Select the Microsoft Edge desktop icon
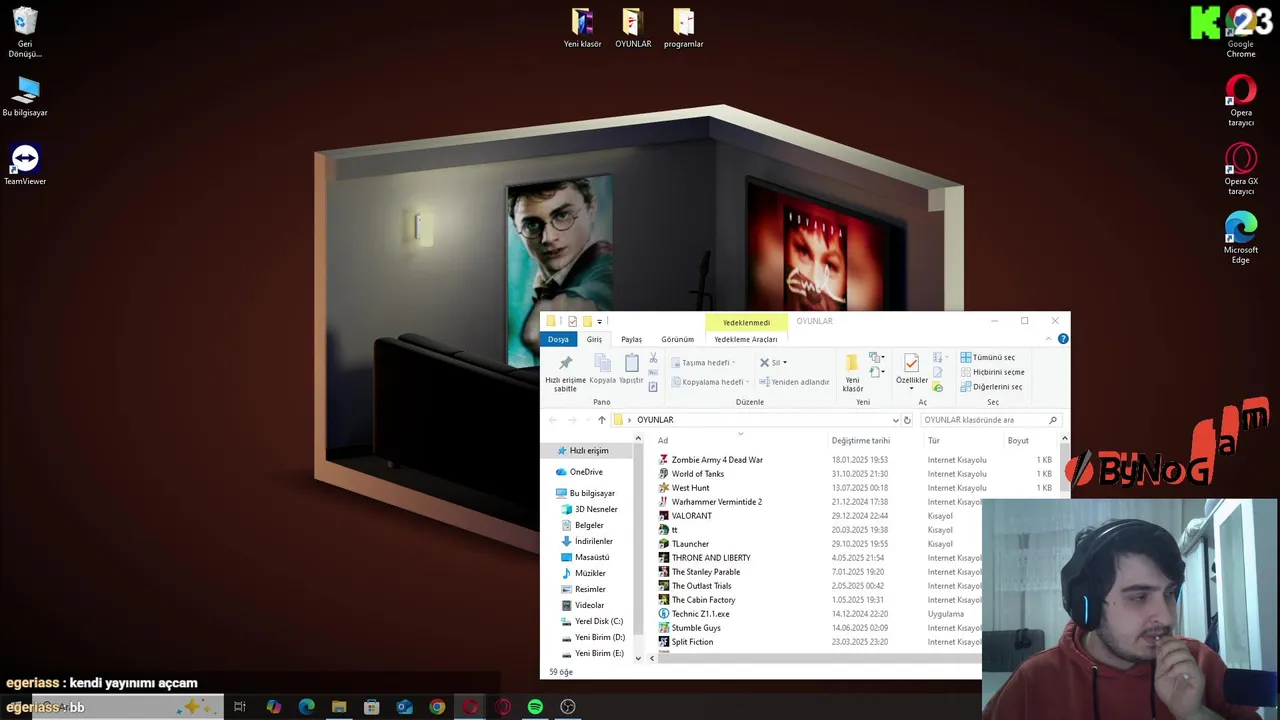This screenshot has width=1280, height=720. click(x=1241, y=238)
